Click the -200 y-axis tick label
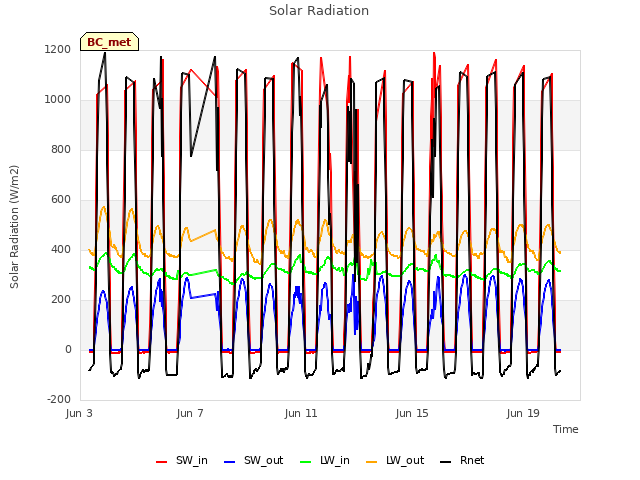Image resolution: width=640 pixels, height=480 pixels. 59,399
